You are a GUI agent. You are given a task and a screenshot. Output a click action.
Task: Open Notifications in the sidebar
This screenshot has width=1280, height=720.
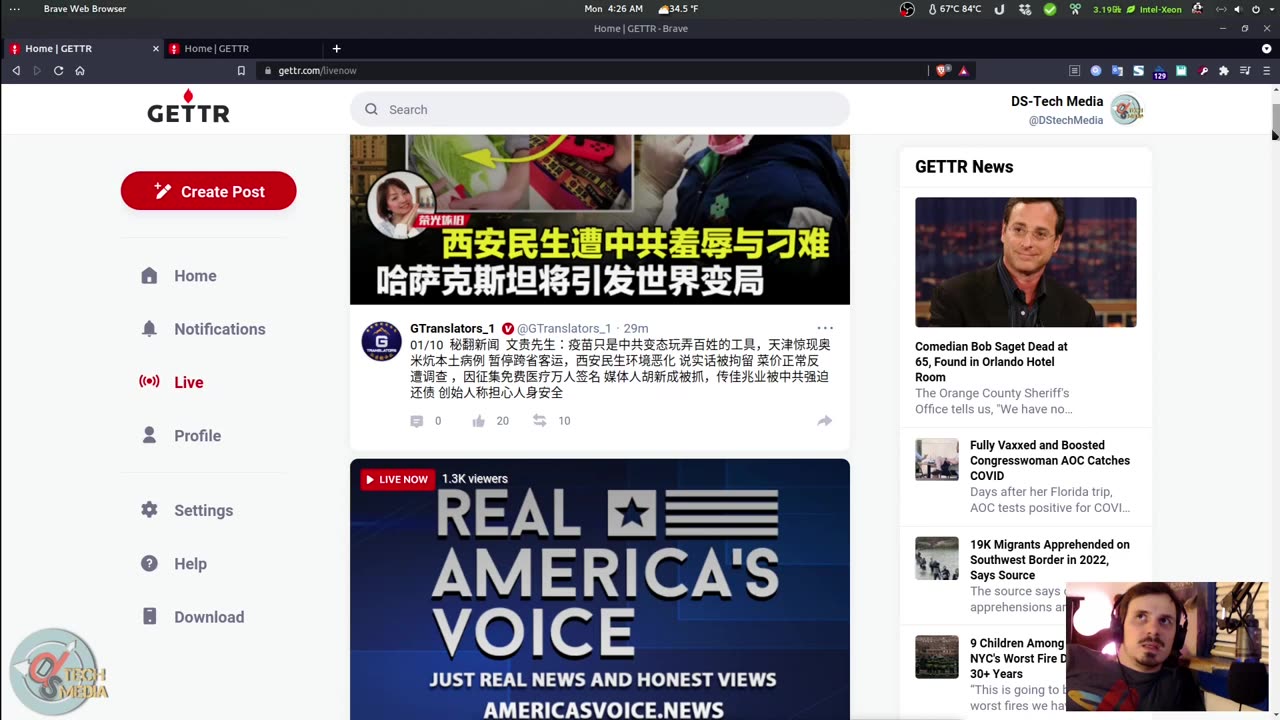220,329
